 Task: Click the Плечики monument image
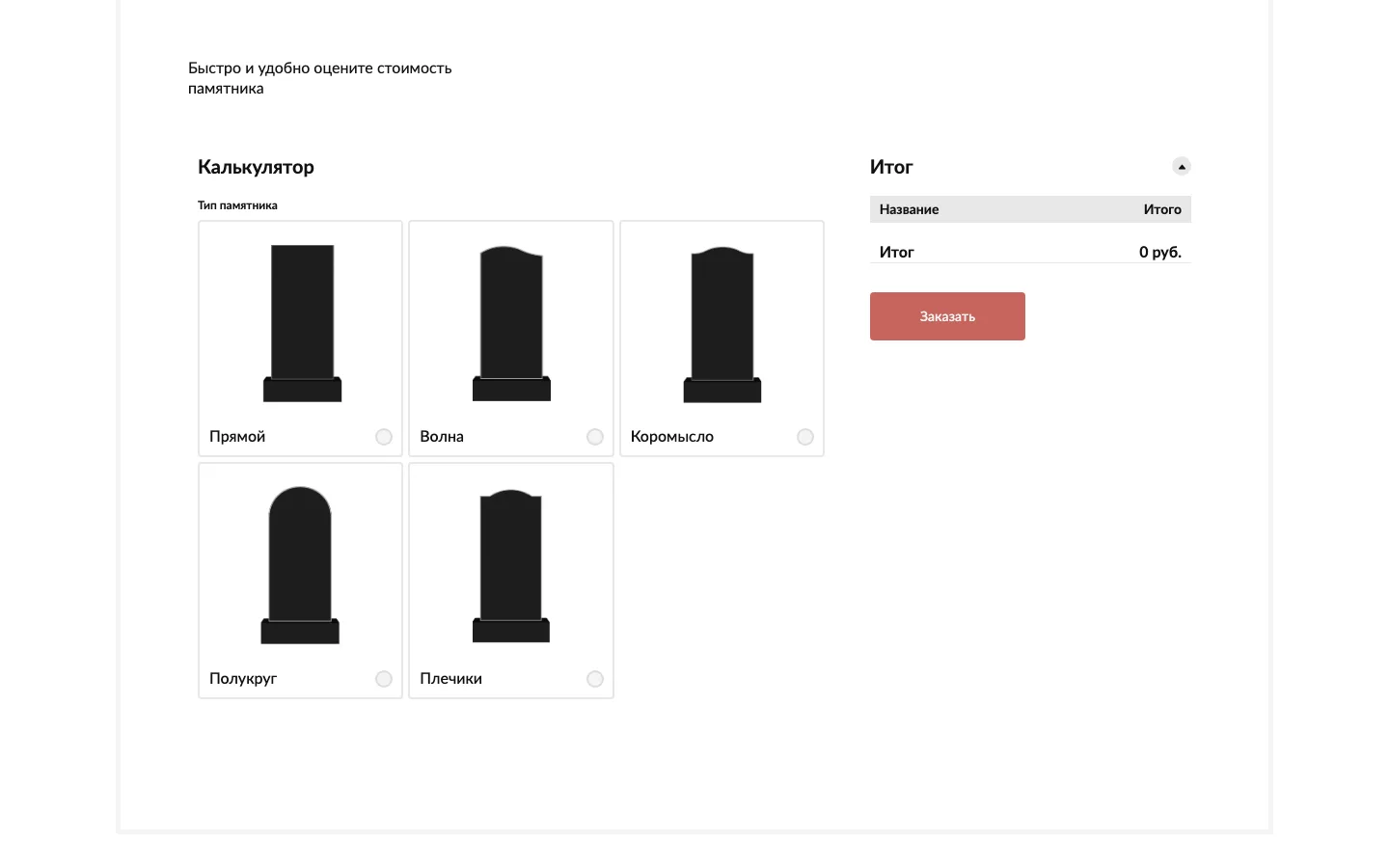[x=511, y=565]
